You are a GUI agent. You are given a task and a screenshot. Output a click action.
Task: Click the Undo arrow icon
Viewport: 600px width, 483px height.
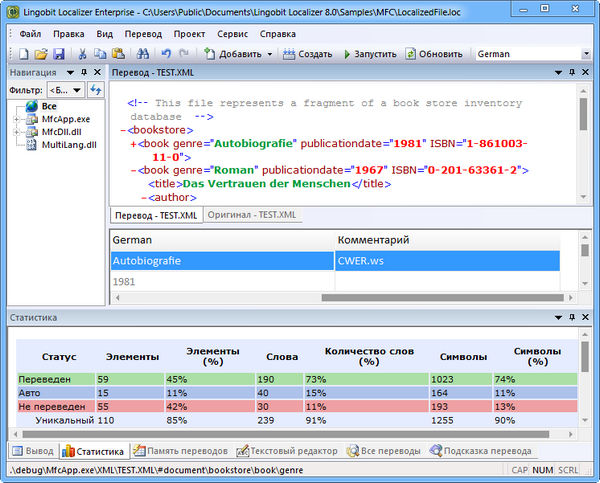point(166,54)
